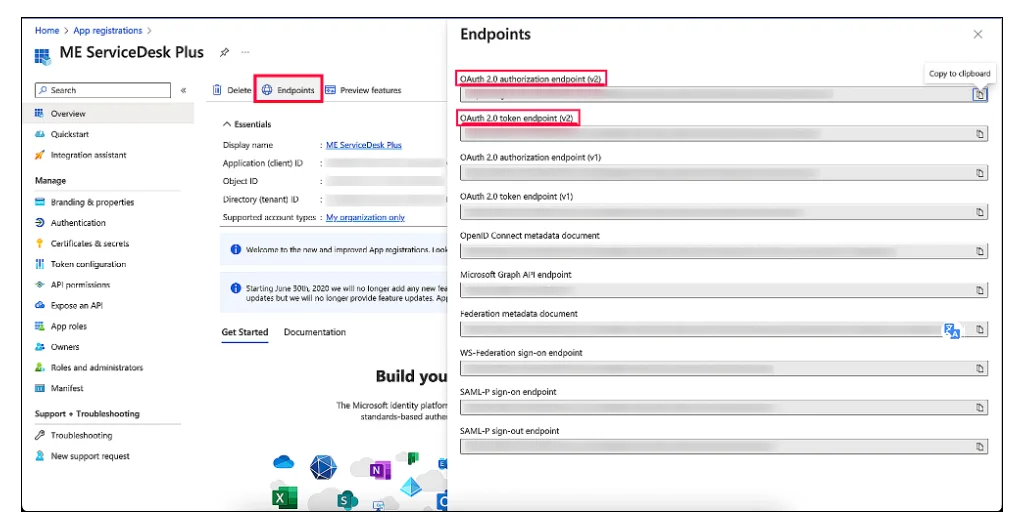Close the Endpoints panel
Viewport: 1025px width, 529px height.
[978, 34]
